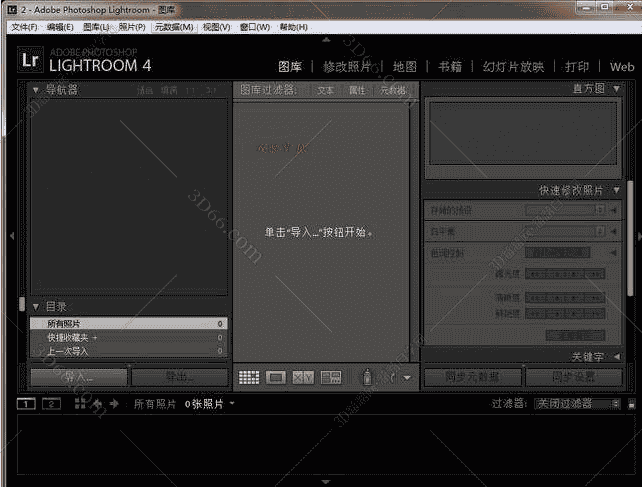Open the 视图(V) menu
Image resolution: width=642 pixels, height=487 pixels.
click(217, 27)
